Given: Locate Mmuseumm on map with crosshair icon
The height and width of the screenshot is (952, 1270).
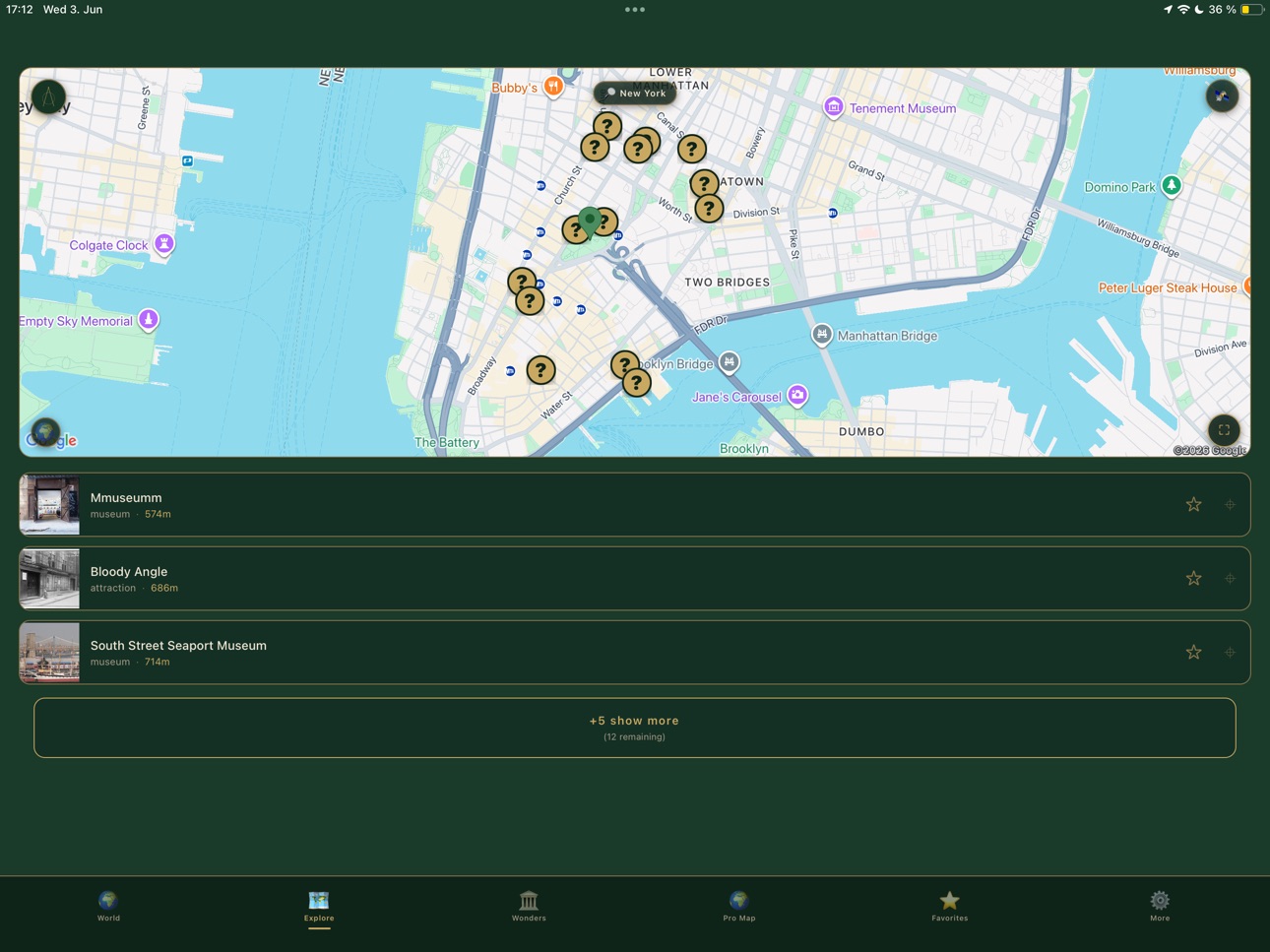Looking at the screenshot, I should [x=1230, y=505].
